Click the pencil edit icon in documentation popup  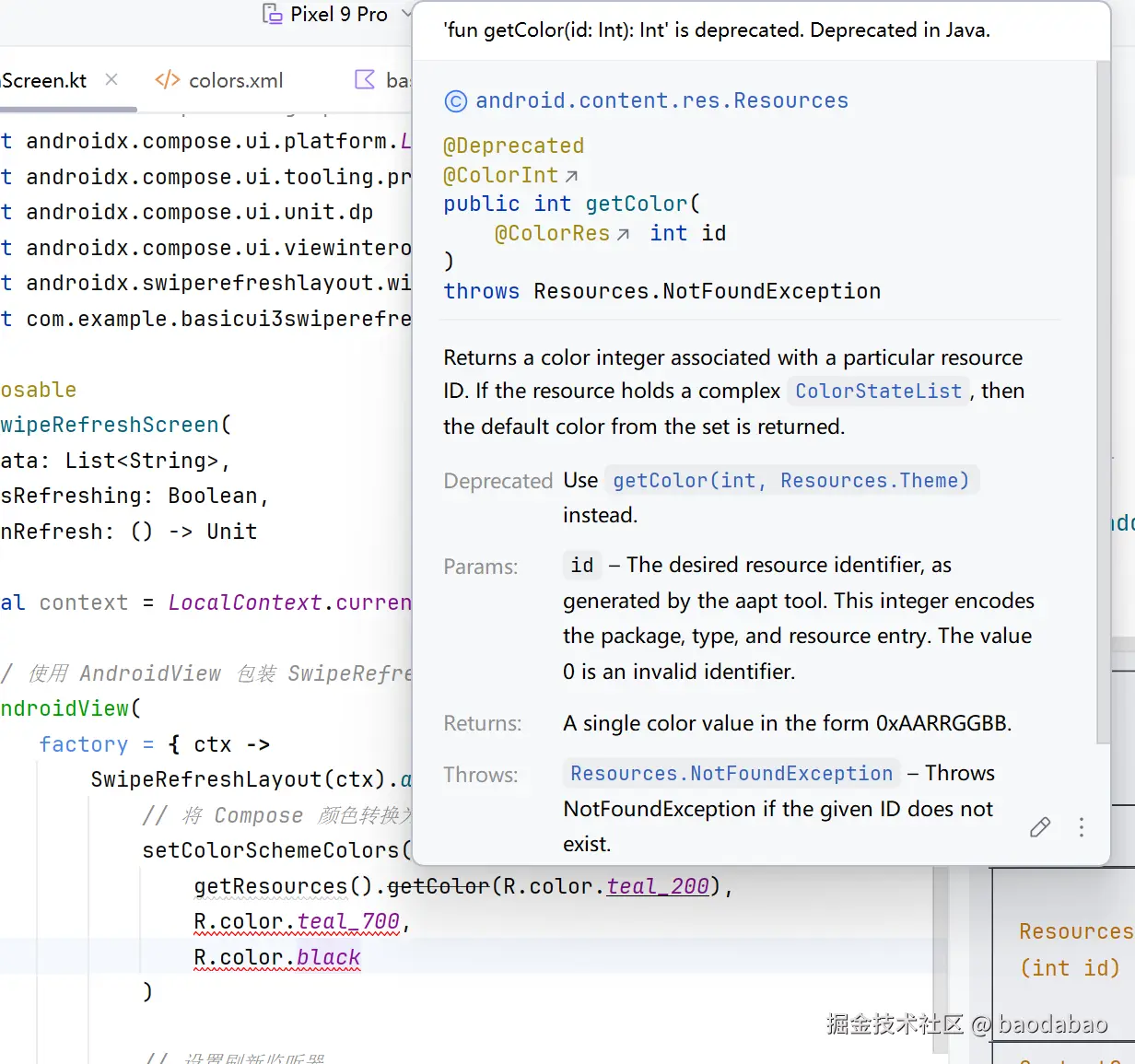pyautogui.click(x=1040, y=827)
